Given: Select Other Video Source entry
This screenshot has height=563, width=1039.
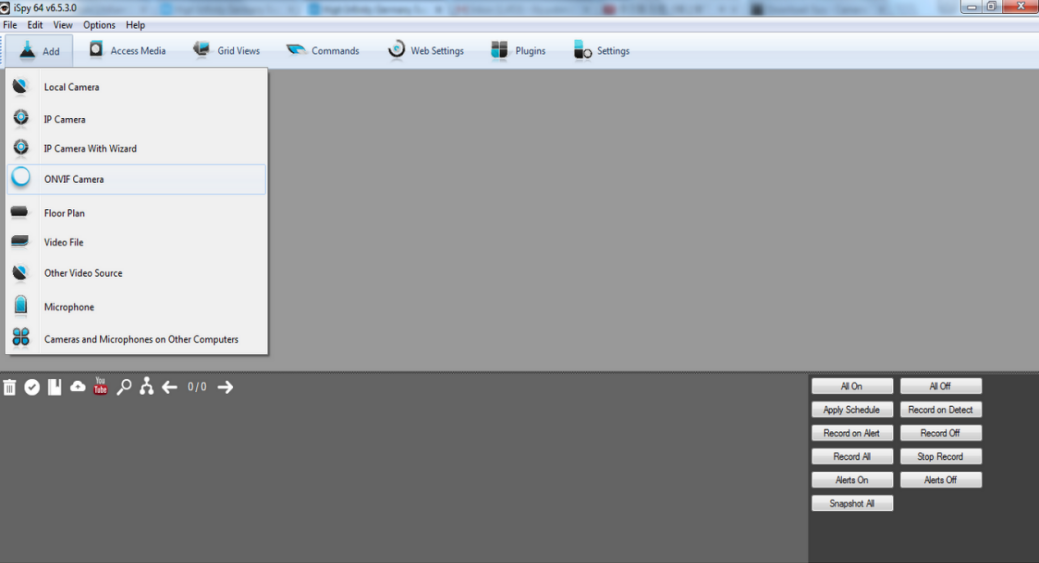Looking at the screenshot, I should click(x=137, y=273).
